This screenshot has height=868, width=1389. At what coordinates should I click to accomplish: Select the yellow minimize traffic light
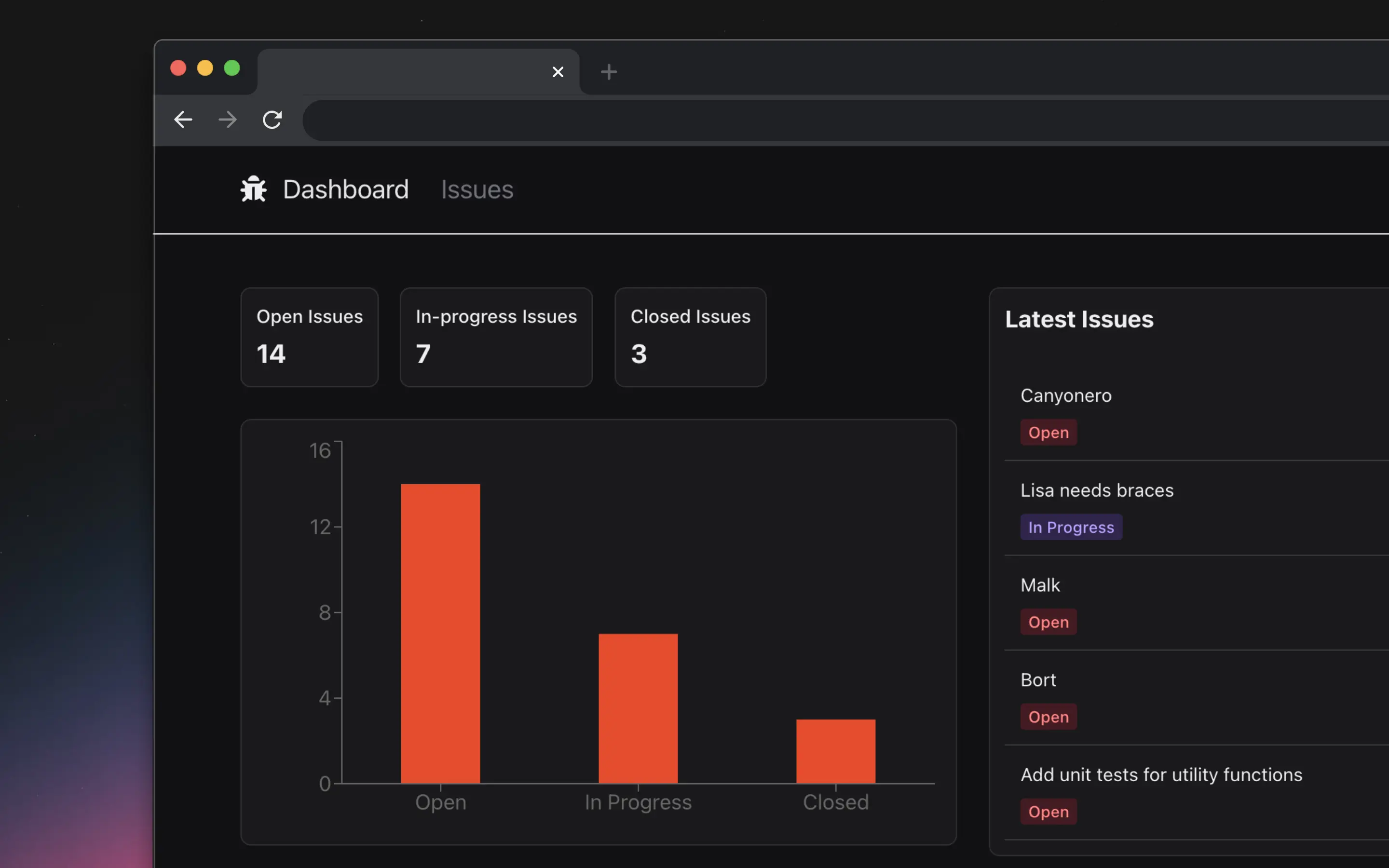tap(205, 68)
